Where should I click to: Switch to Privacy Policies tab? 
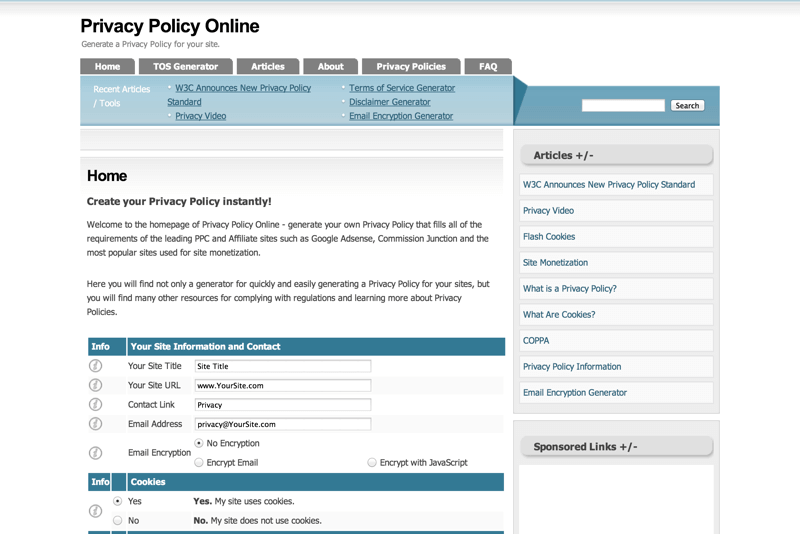coord(411,66)
